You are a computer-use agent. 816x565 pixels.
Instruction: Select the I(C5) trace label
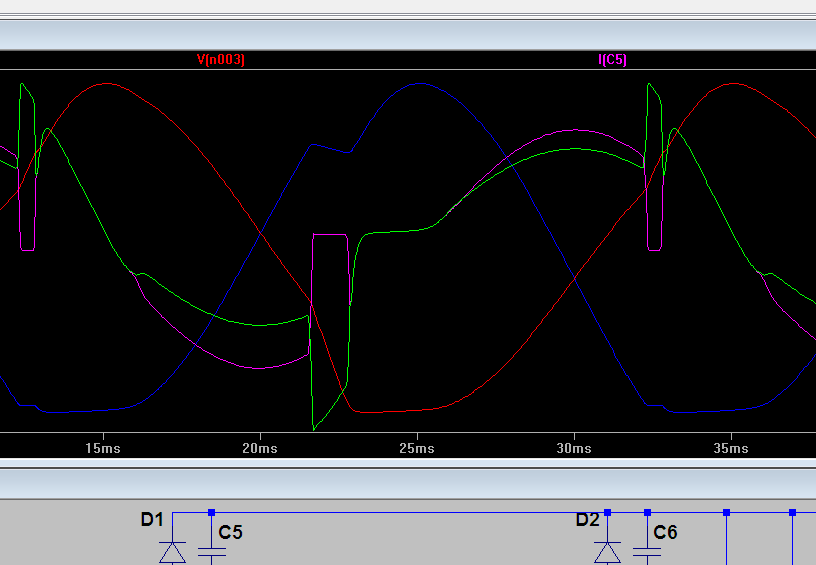tap(613, 59)
